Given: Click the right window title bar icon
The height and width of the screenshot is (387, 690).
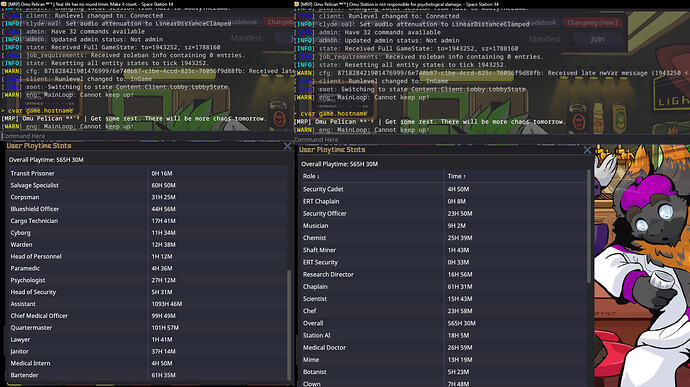Looking at the screenshot, I should point(297,4).
